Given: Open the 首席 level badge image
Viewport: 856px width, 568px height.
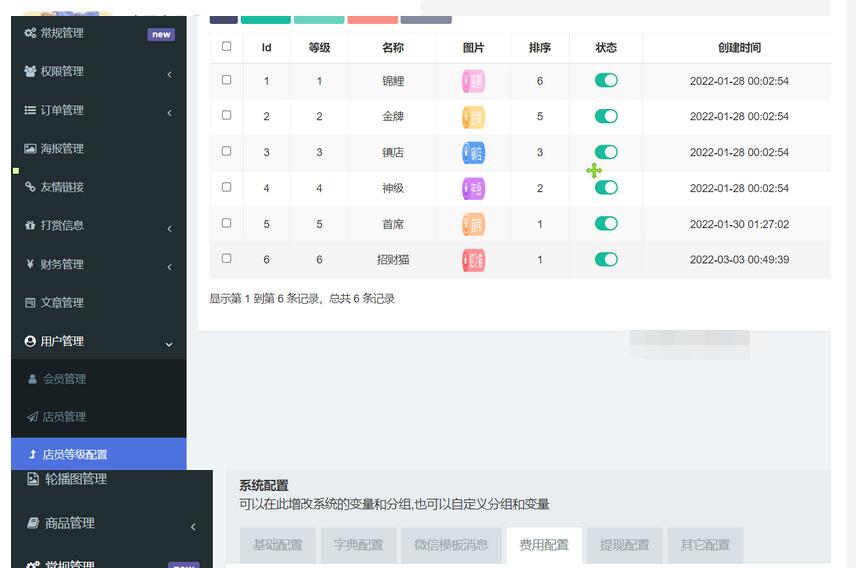Looking at the screenshot, I should [473, 224].
